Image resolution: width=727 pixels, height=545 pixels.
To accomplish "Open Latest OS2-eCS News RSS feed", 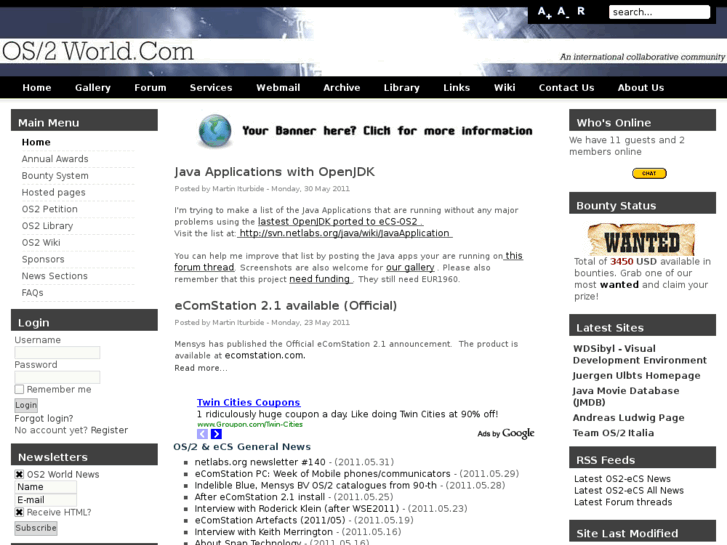I will [x=622, y=479].
